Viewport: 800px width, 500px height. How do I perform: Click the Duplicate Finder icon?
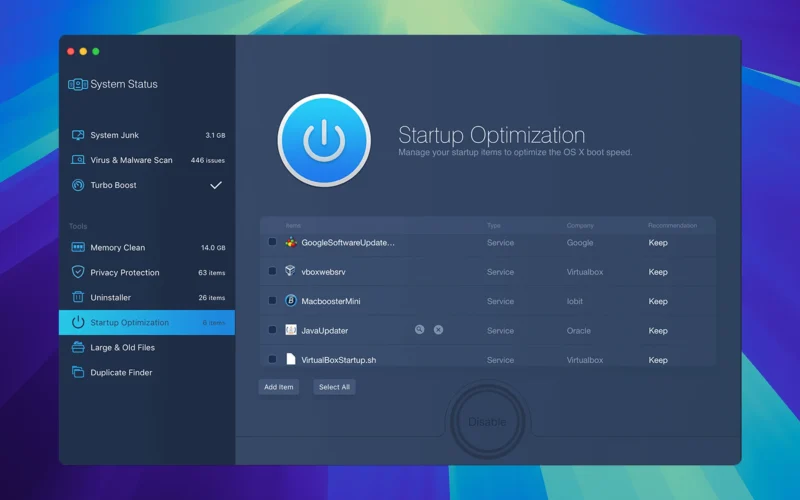click(x=78, y=372)
